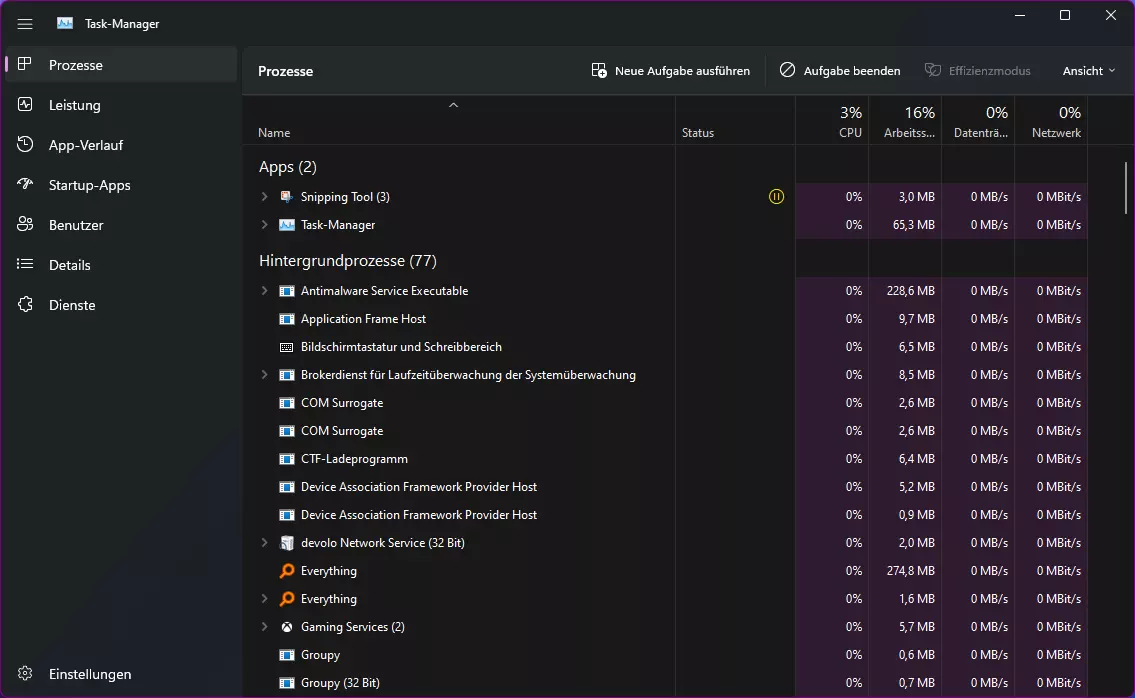Sort processes by CPU column
Viewport: 1135px width, 698px height.
tap(832, 120)
